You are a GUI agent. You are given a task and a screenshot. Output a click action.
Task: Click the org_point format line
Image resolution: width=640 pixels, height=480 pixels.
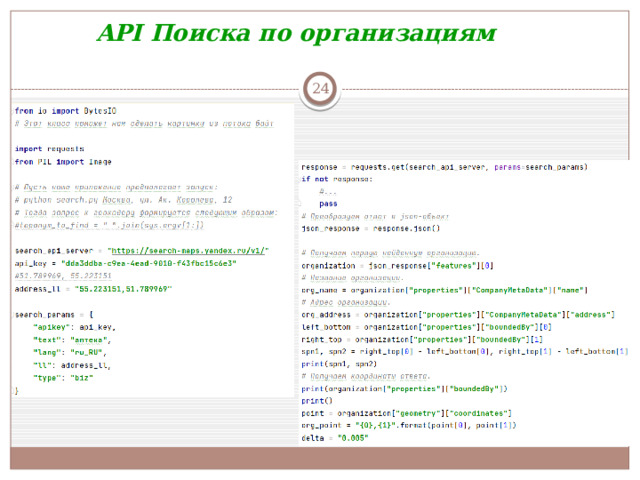tap(409, 426)
